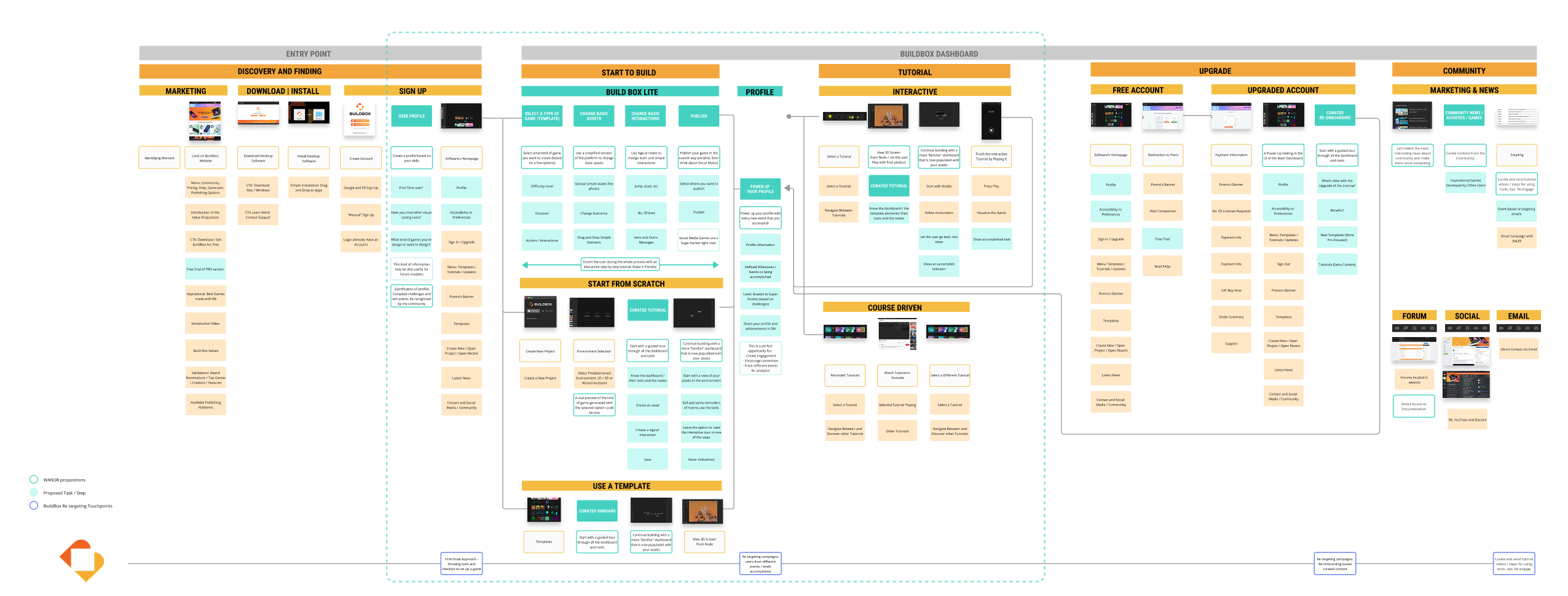Click the Redirection to Plans card
The image size is (1568, 596).
1162,154
